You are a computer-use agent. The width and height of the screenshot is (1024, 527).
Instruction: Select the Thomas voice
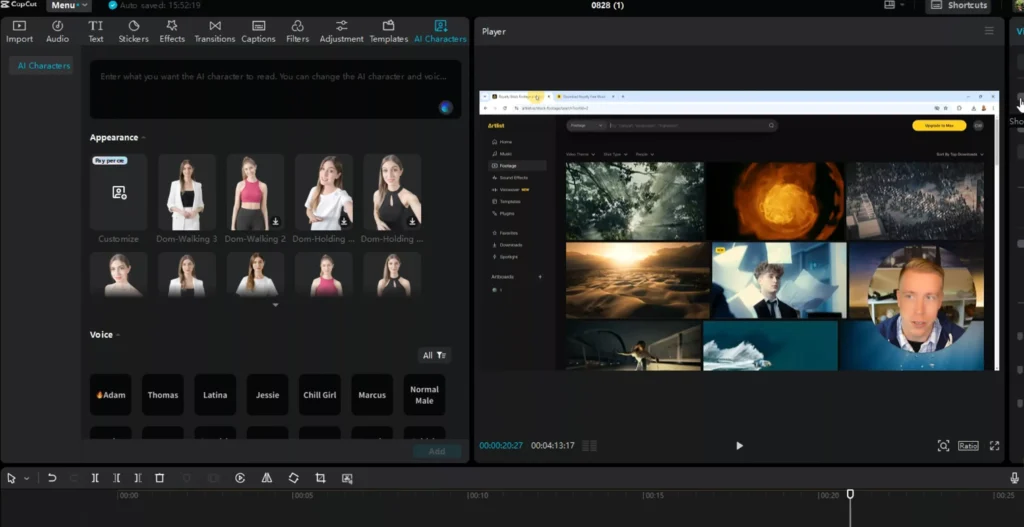pyautogui.click(x=163, y=394)
